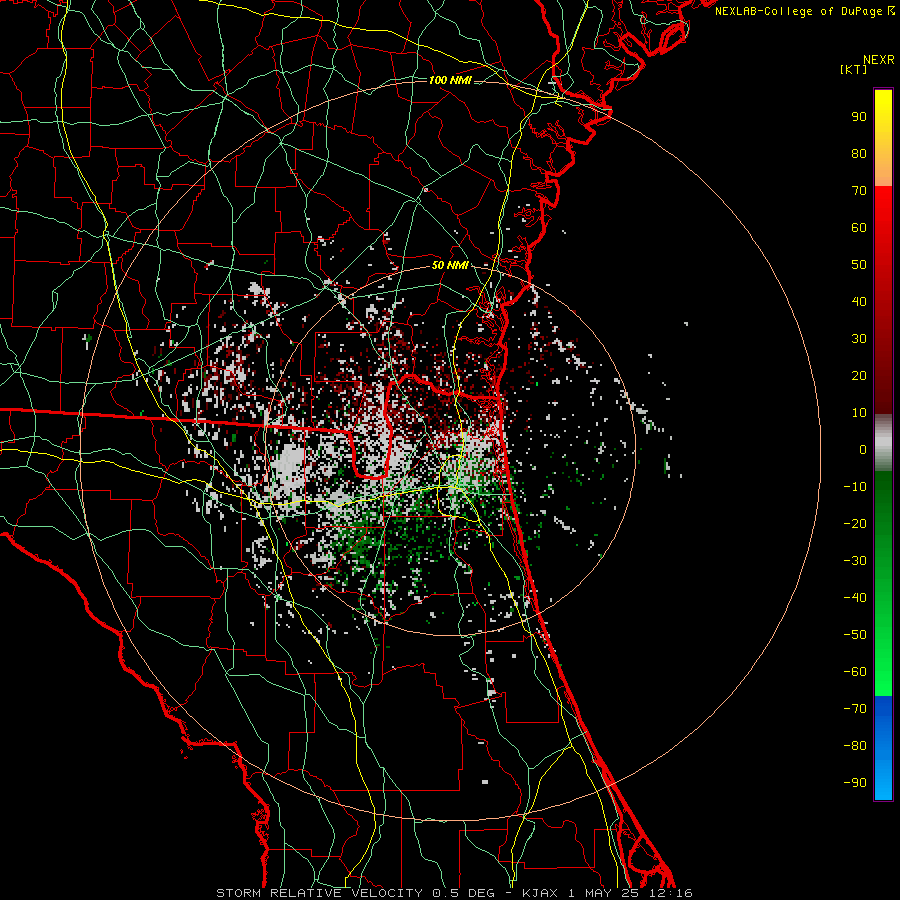Select the 50 NMI range ring label
The image size is (900, 900).
pyautogui.click(x=449, y=265)
